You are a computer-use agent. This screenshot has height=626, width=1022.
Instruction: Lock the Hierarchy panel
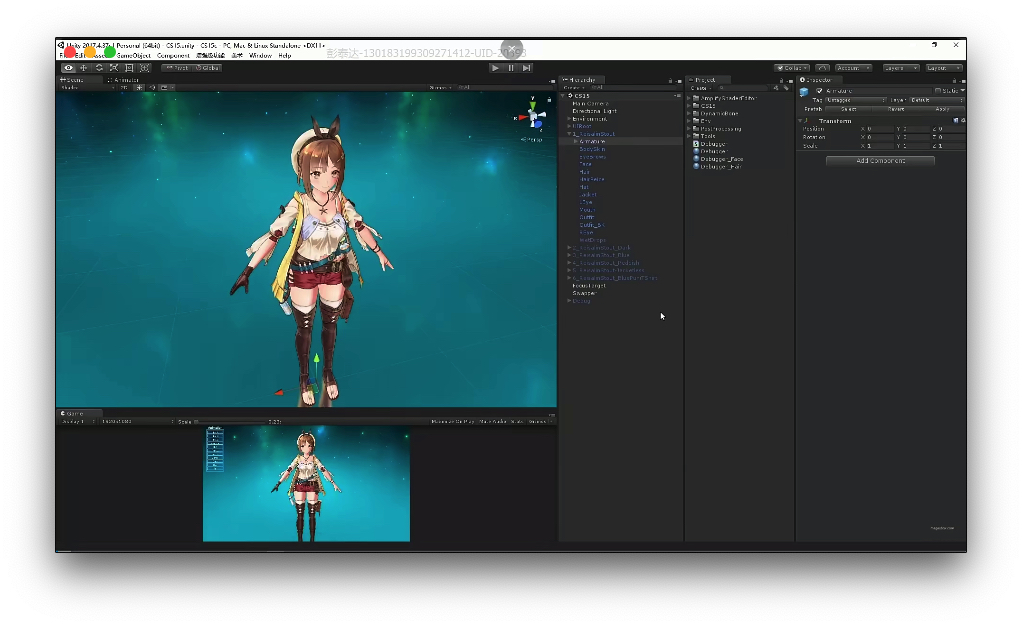(x=670, y=80)
